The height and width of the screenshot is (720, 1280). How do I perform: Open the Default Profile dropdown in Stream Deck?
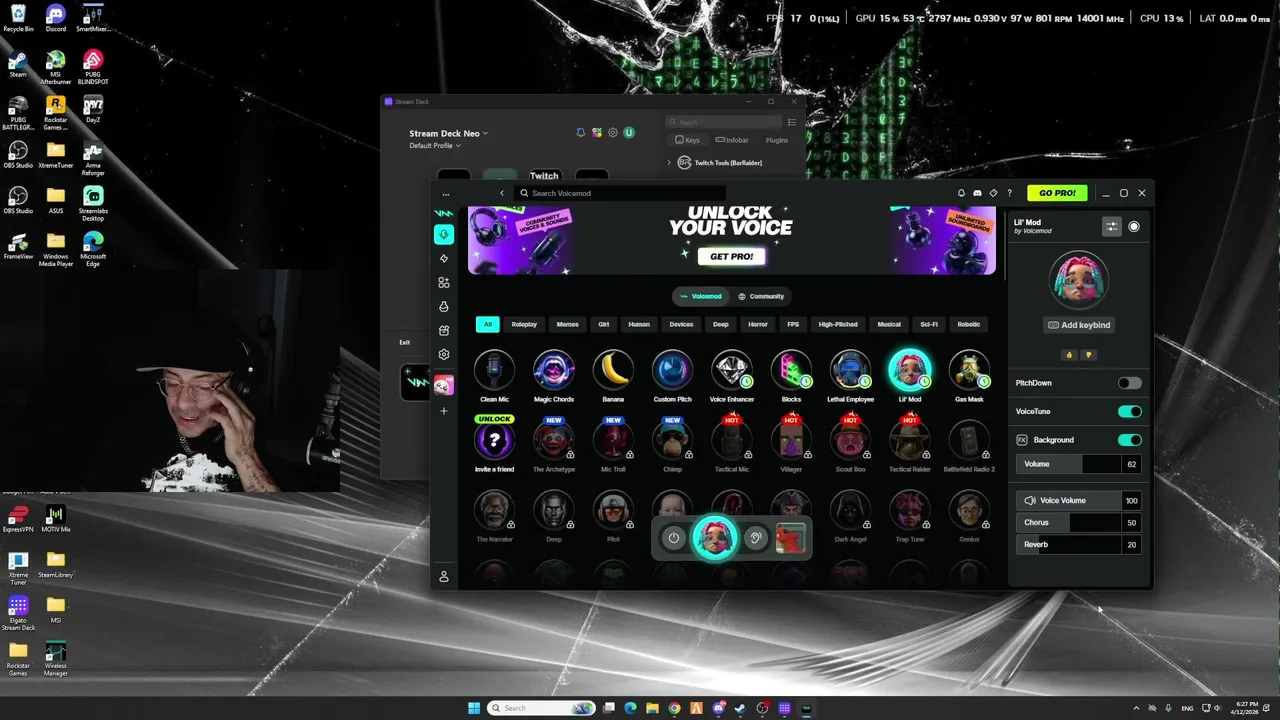(435, 146)
